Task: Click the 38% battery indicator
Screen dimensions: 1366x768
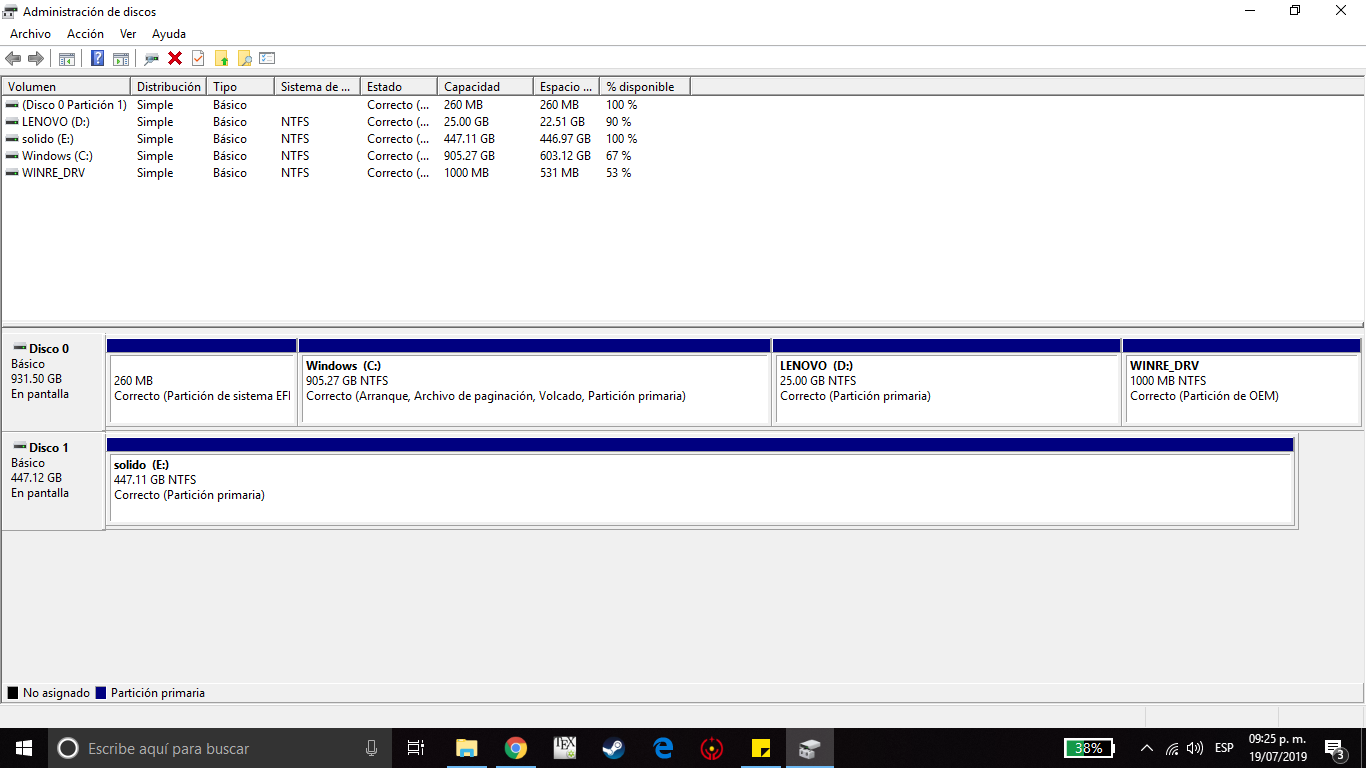Action: pos(1089,748)
